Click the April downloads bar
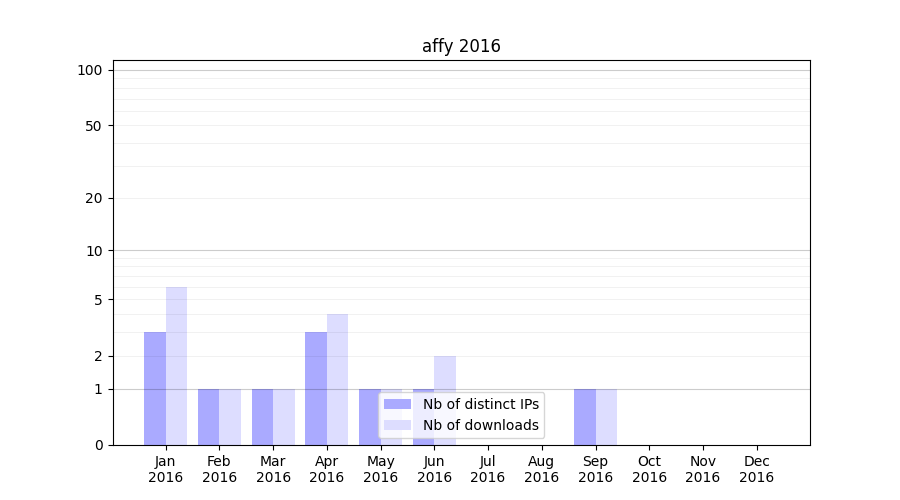The image size is (900, 500). tap(337, 379)
